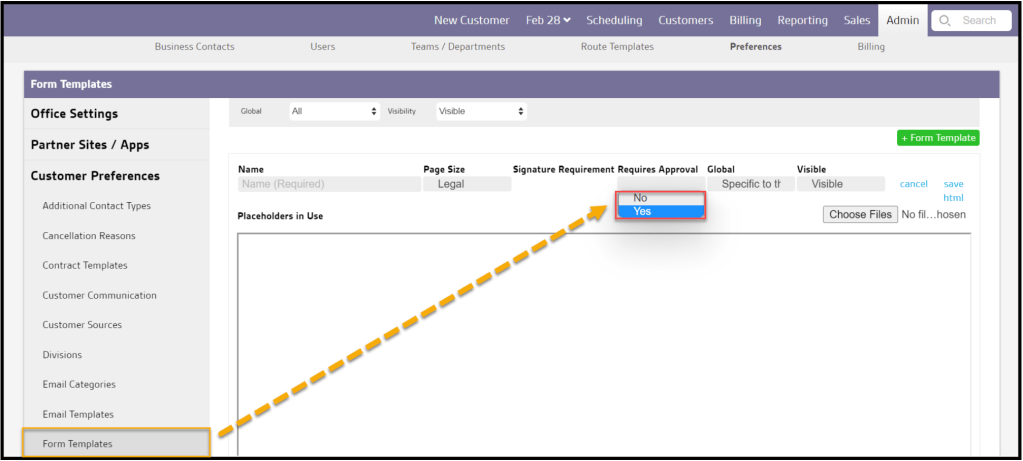Choose No in Requires Approval list
Viewport: 1023px width, 461px height.
(x=660, y=198)
